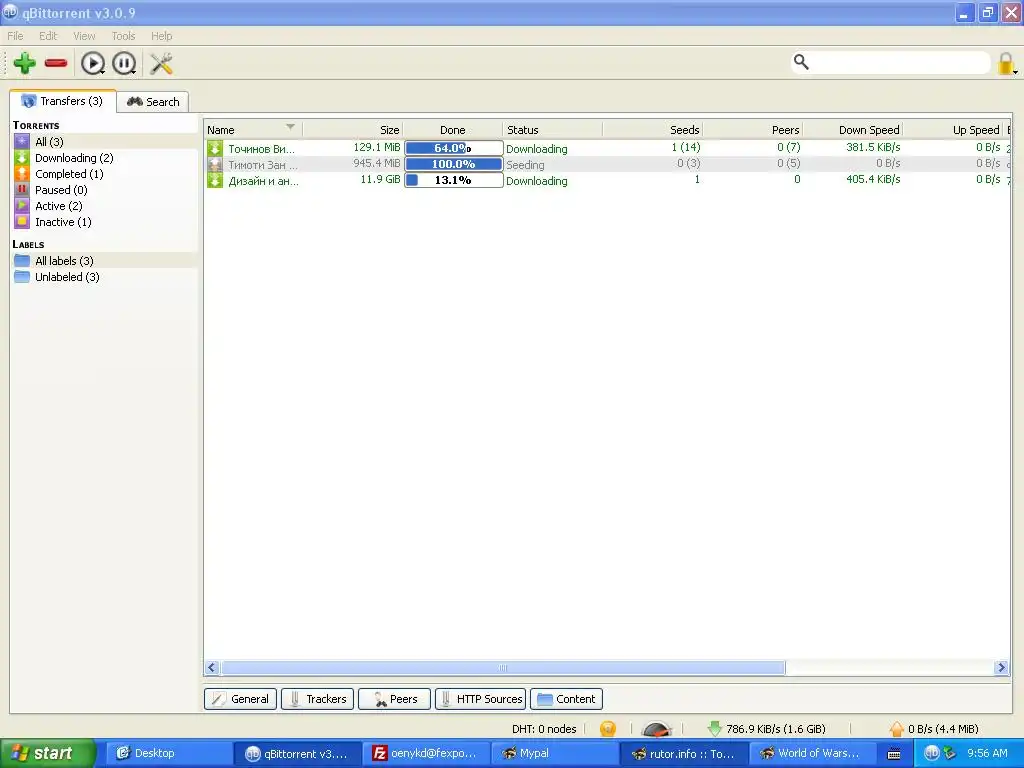Image resolution: width=1024 pixels, height=768 pixels.
Task: Select the Active (2) filter
Action: click(x=104, y=206)
